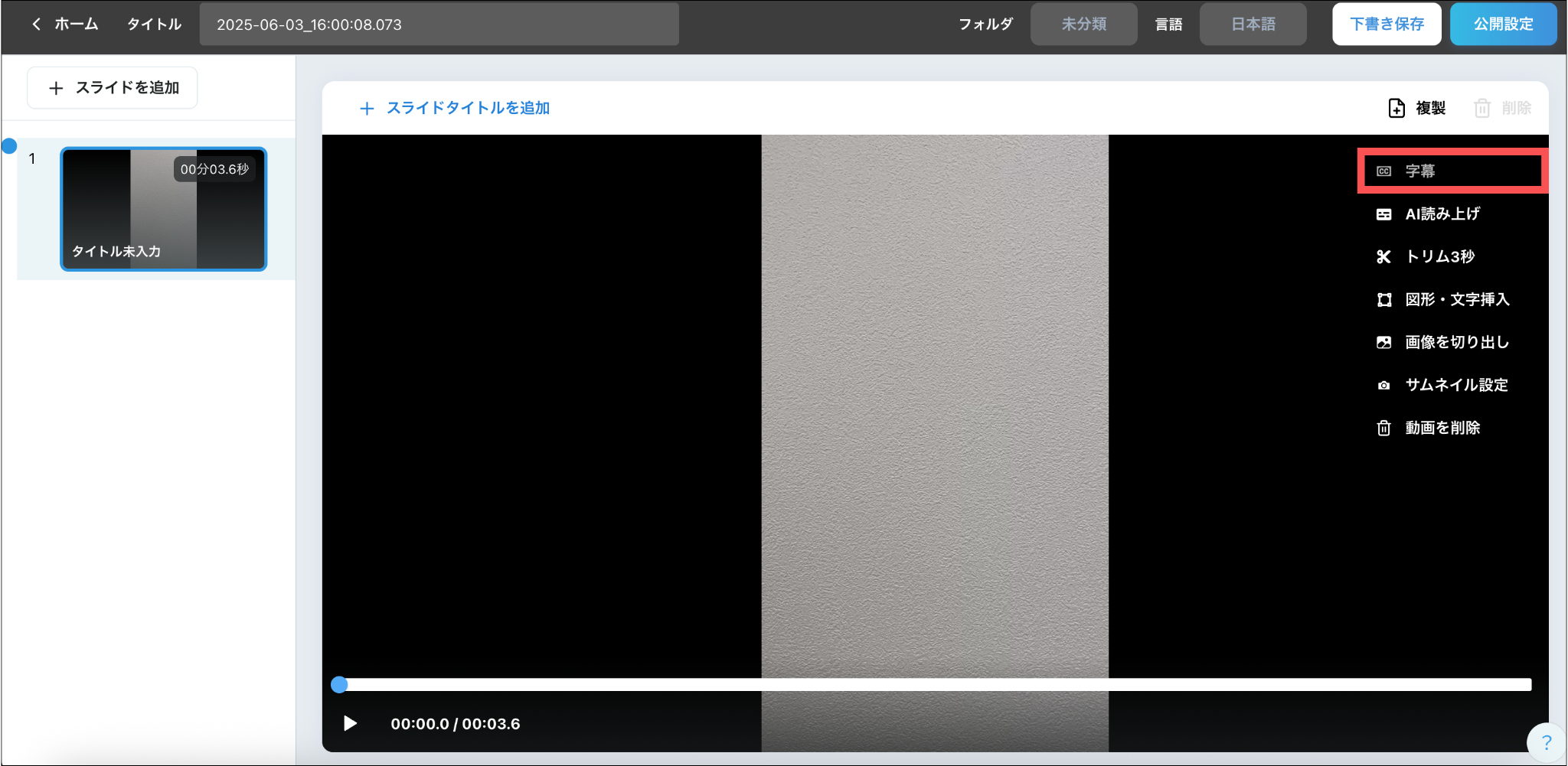Click the フォルダ label

pyautogui.click(x=985, y=24)
